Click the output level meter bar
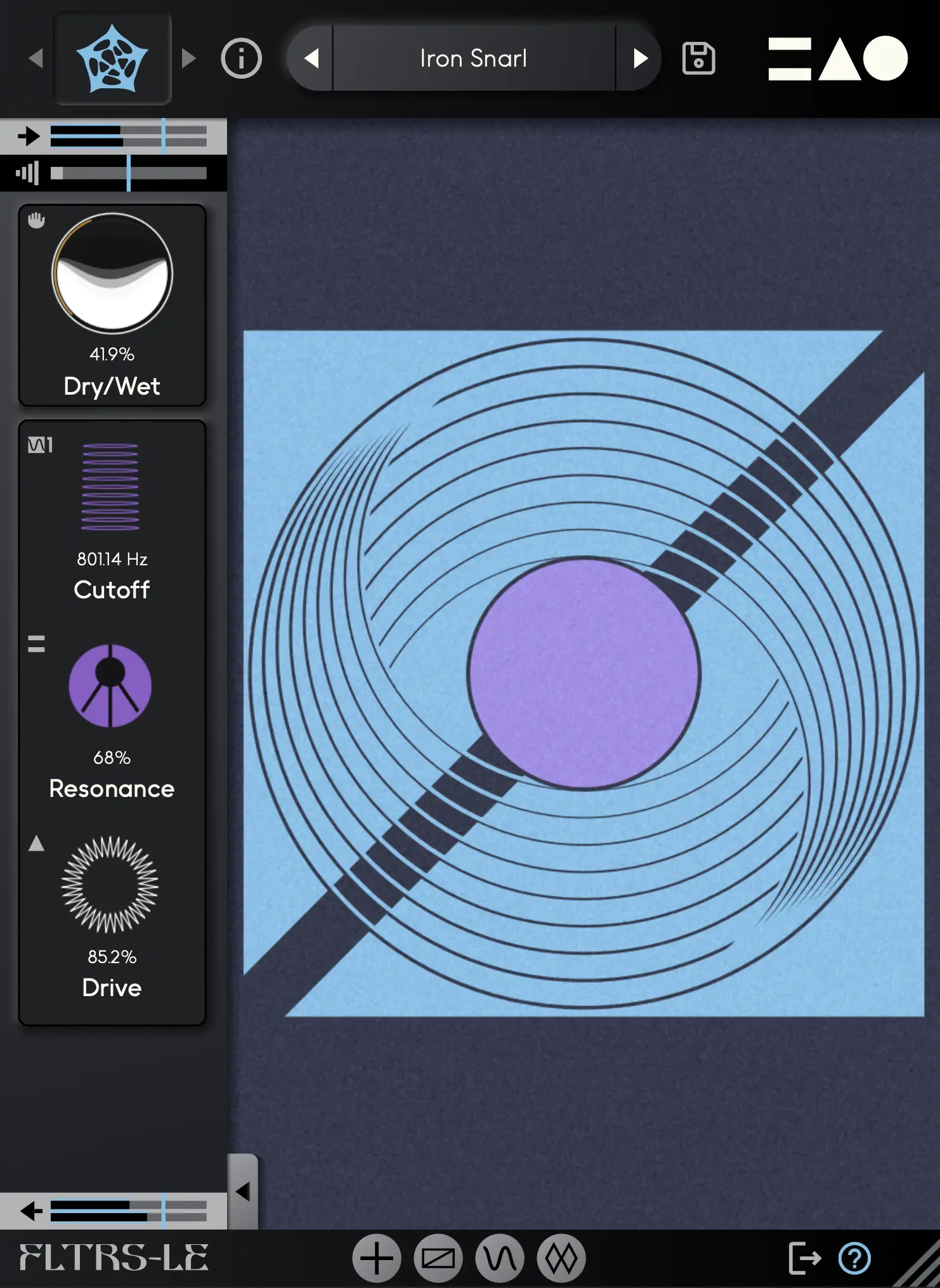The width and height of the screenshot is (940, 1288). point(129,1211)
